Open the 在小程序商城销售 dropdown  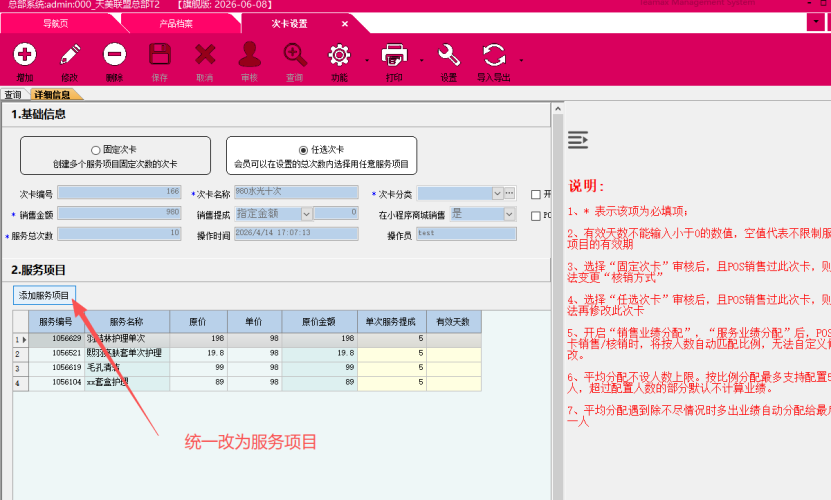(x=509, y=214)
